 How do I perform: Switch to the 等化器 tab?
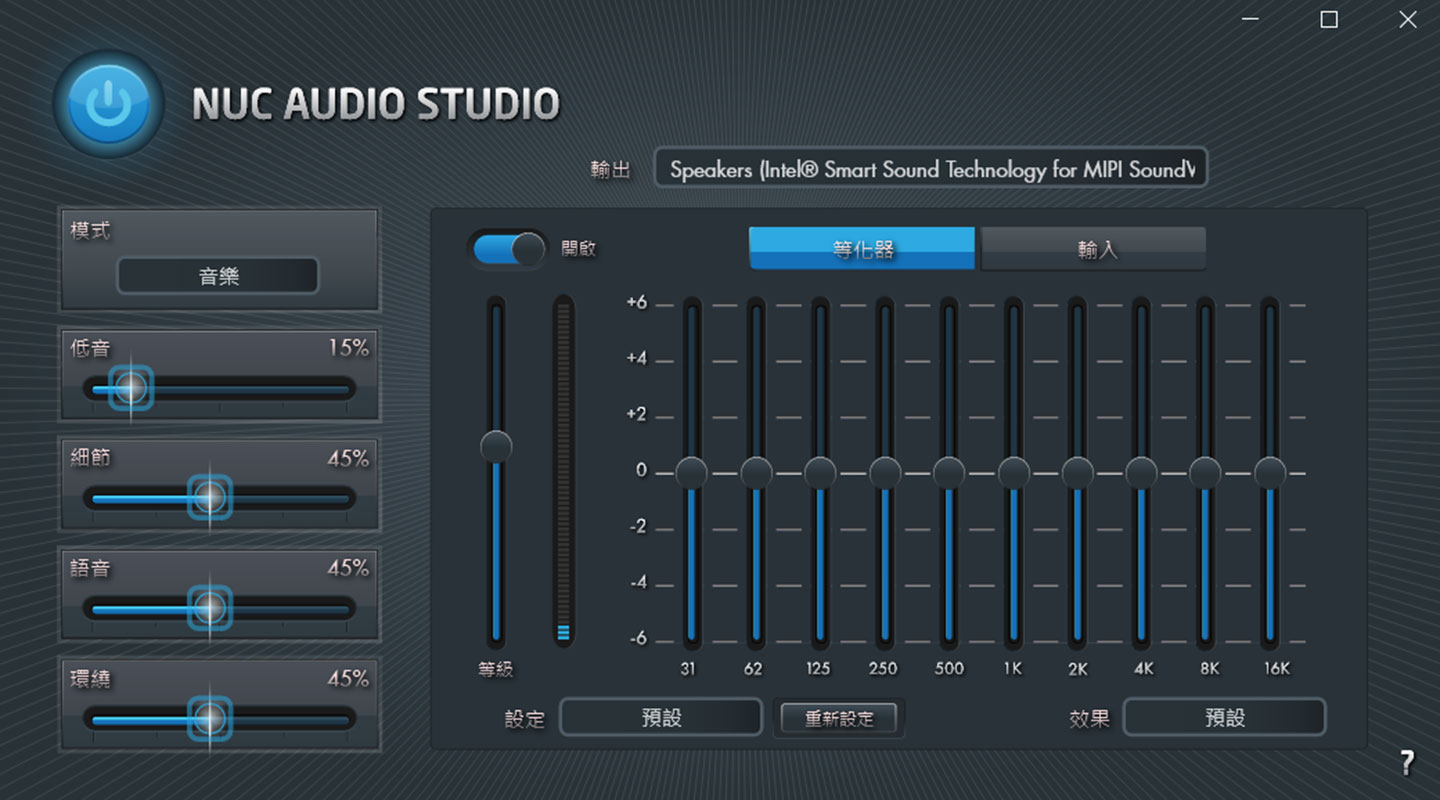tap(861, 248)
